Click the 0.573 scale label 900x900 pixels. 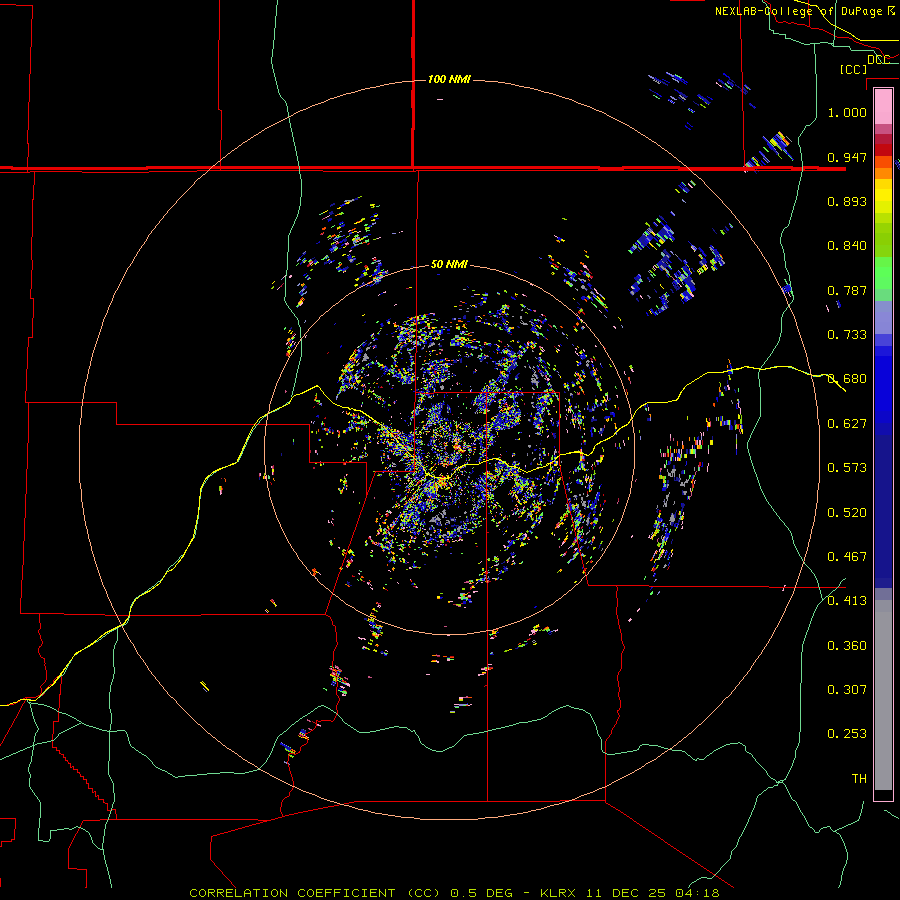click(847, 468)
